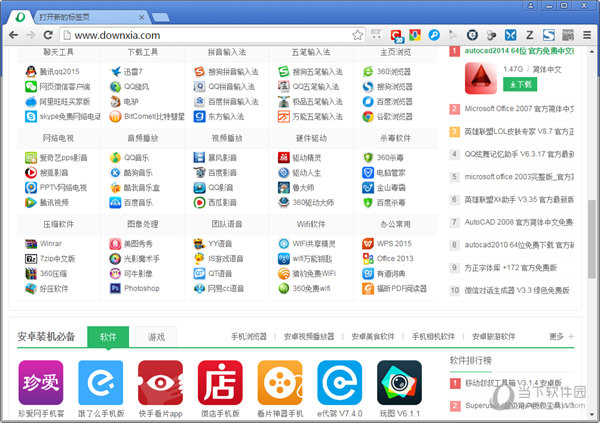The height and width of the screenshot is (423, 600).
Task: Click the 搜狗拼音输入法 link
Action: point(233,72)
